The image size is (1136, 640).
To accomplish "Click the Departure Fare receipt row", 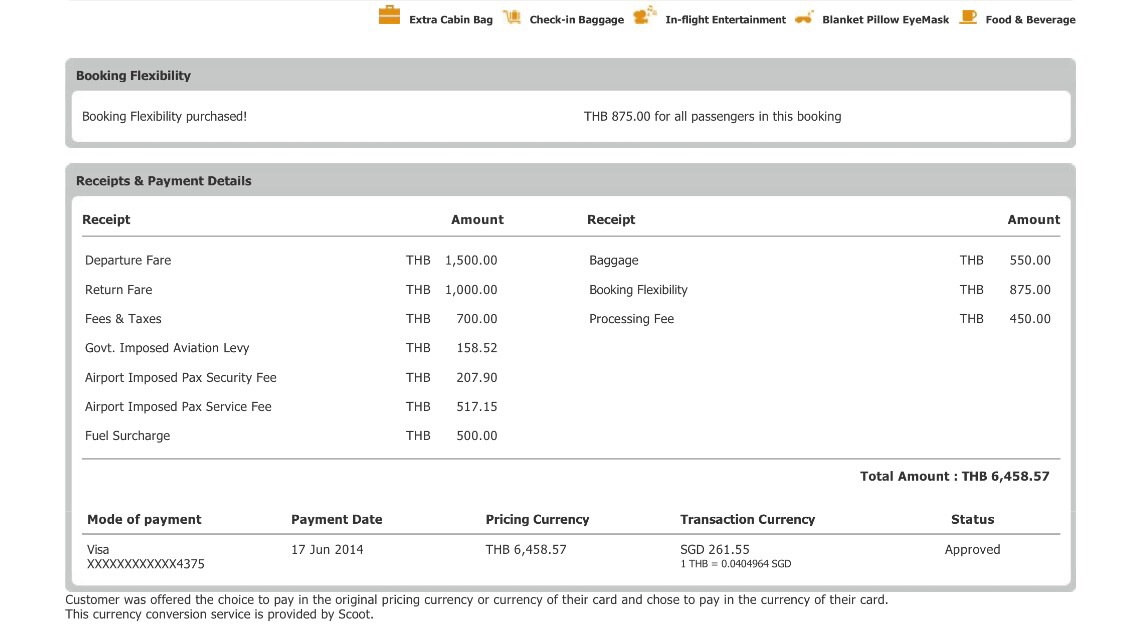I will click(x=128, y=260).
